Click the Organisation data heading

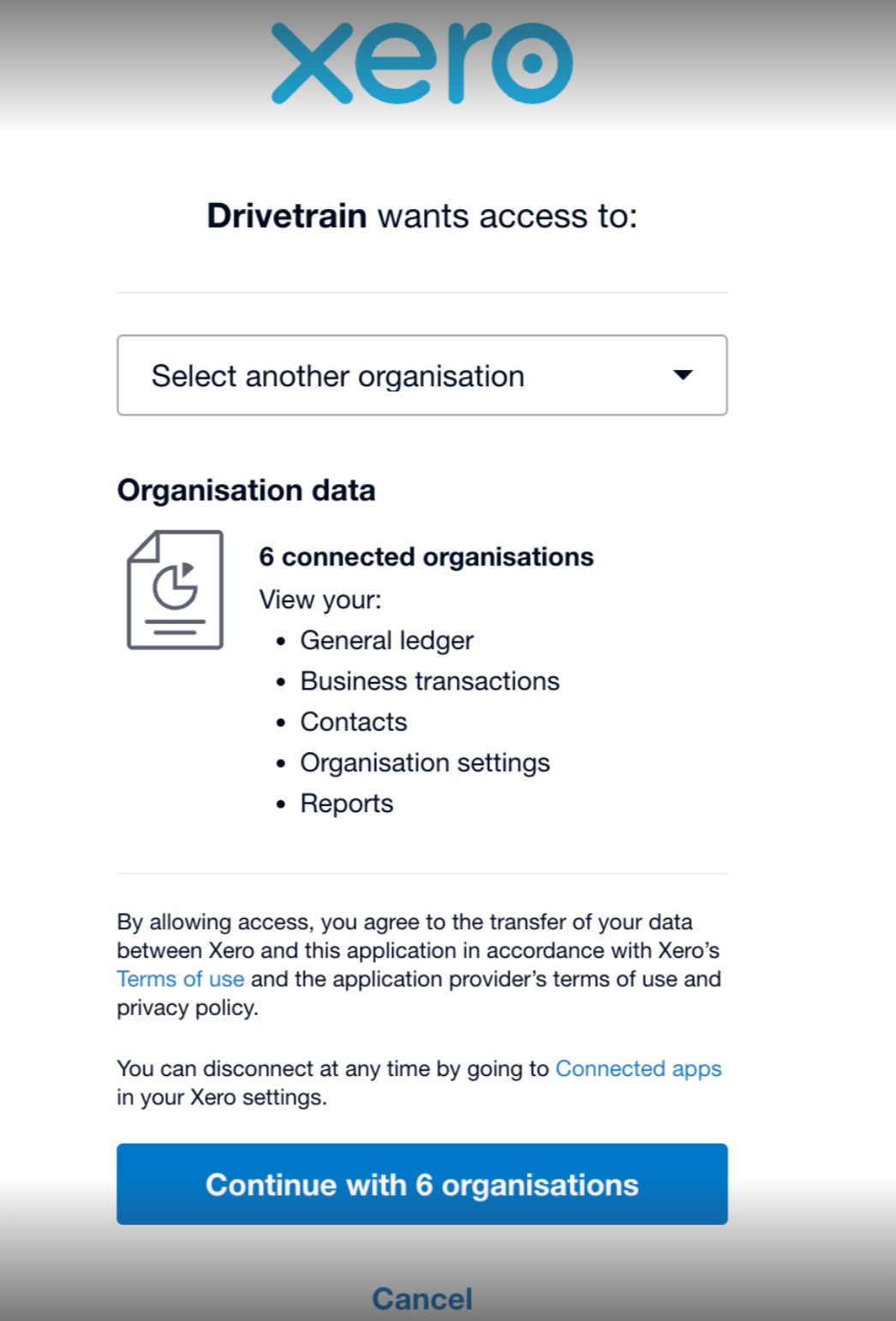[246, 490]
